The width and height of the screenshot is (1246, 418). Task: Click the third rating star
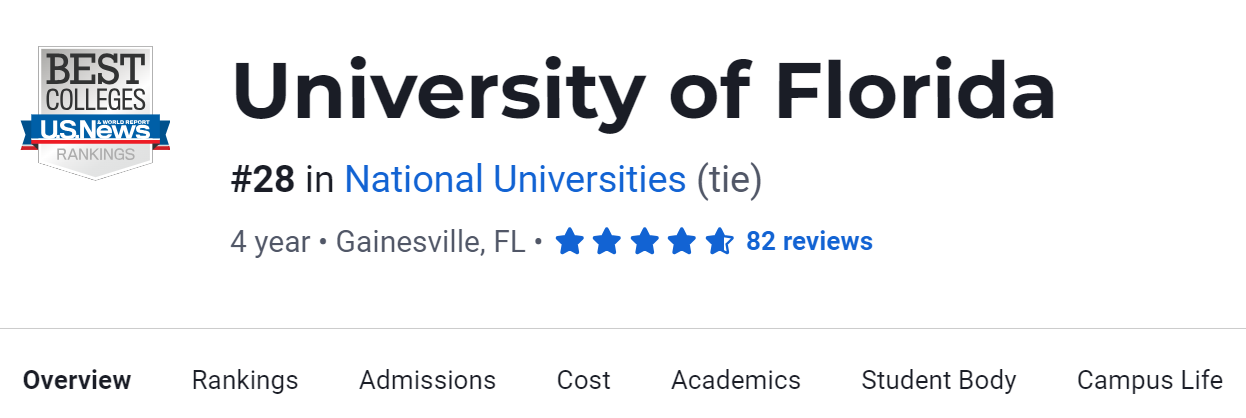(x=644, y=241)
